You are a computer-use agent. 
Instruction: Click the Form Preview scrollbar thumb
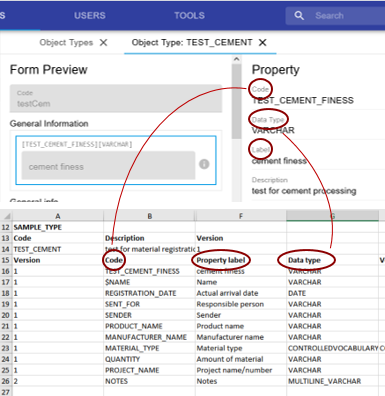(x=236, y=102)
